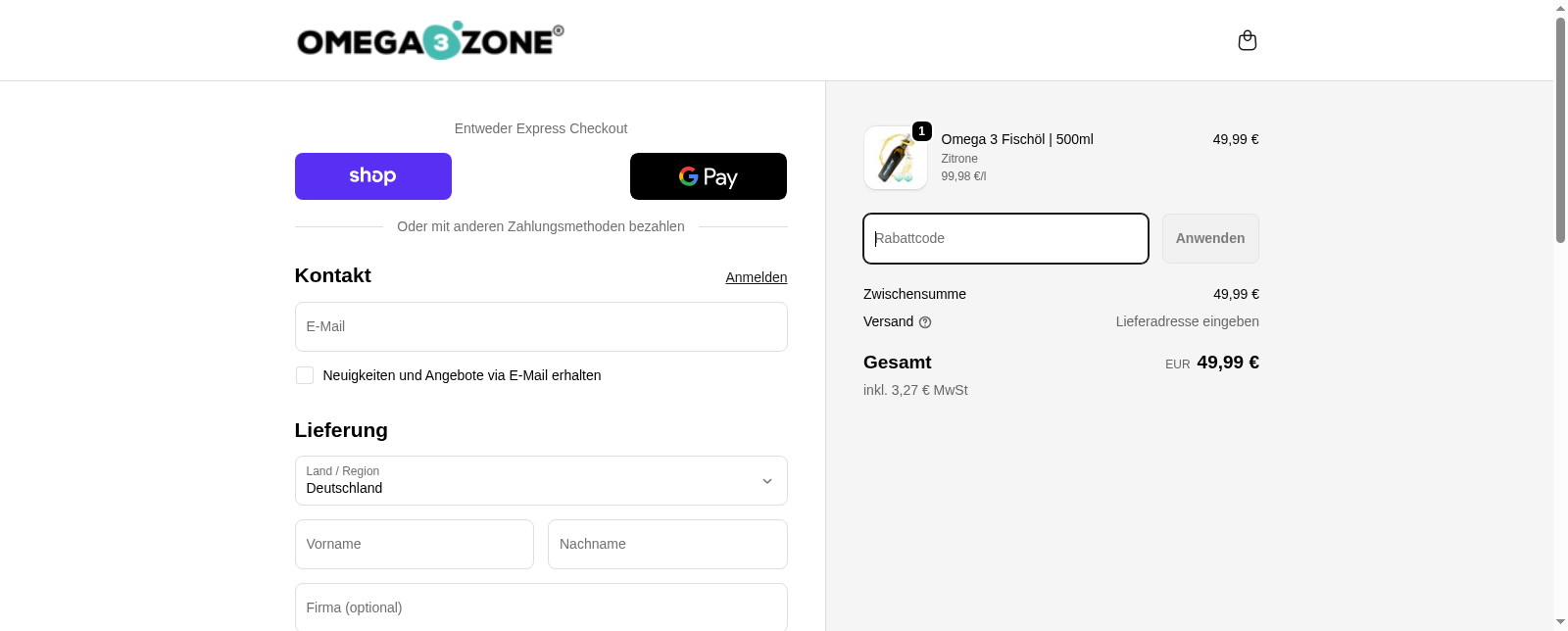Click the Lieferung section heading
Screen dimensions: 1568x631
341,430
